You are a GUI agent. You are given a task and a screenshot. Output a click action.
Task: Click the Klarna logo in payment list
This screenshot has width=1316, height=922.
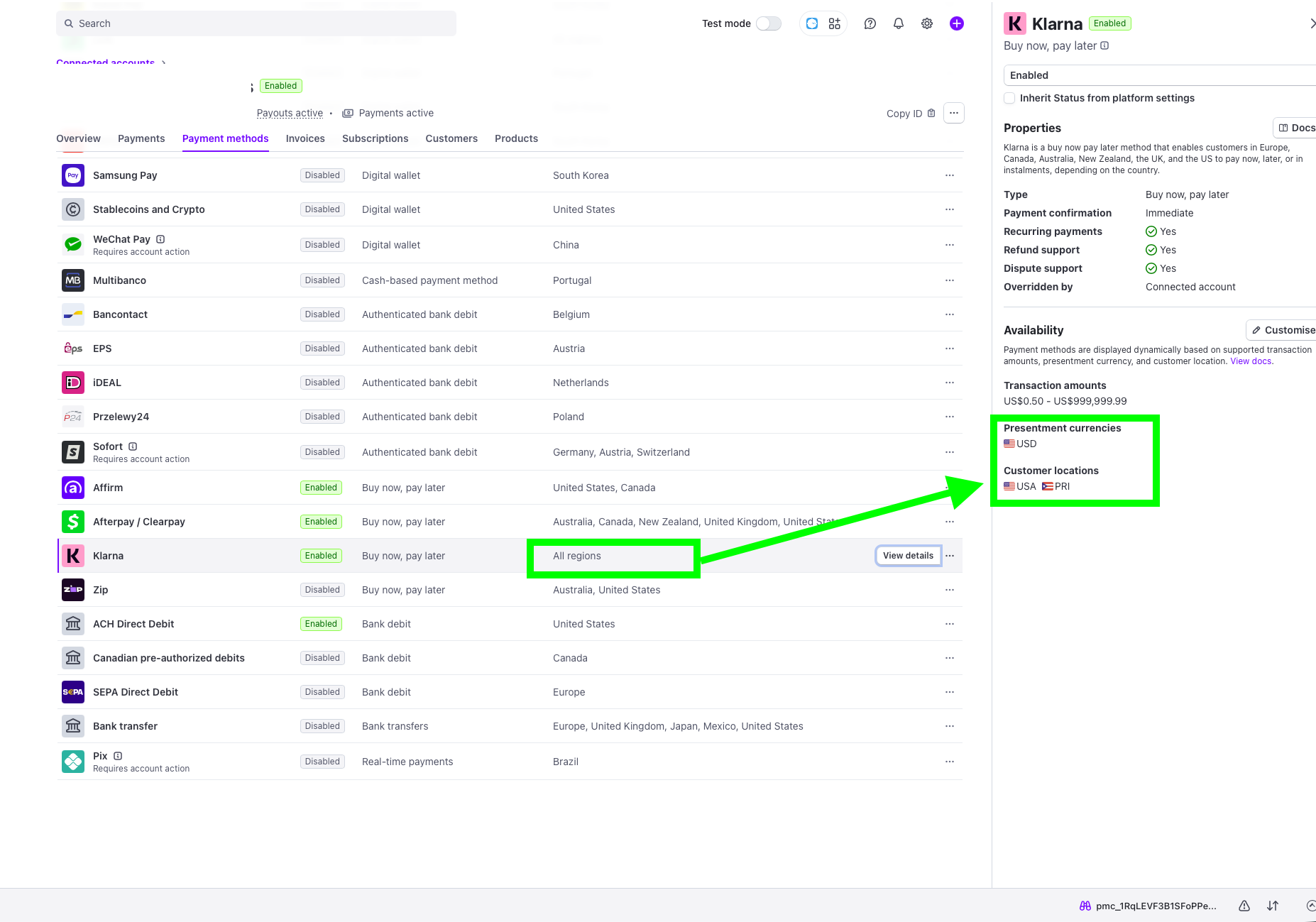[73, 556]
